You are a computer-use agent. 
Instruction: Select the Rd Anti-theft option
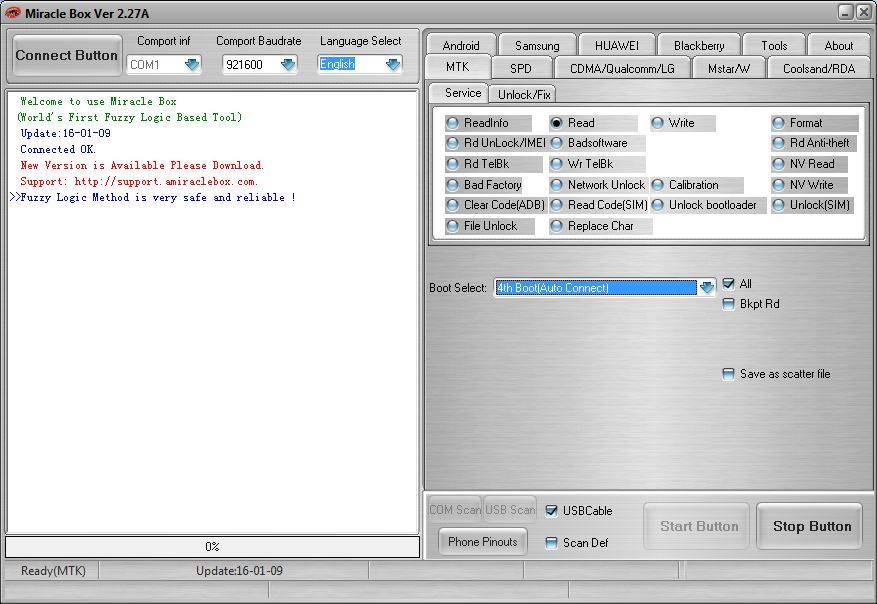tap(815, 143)
